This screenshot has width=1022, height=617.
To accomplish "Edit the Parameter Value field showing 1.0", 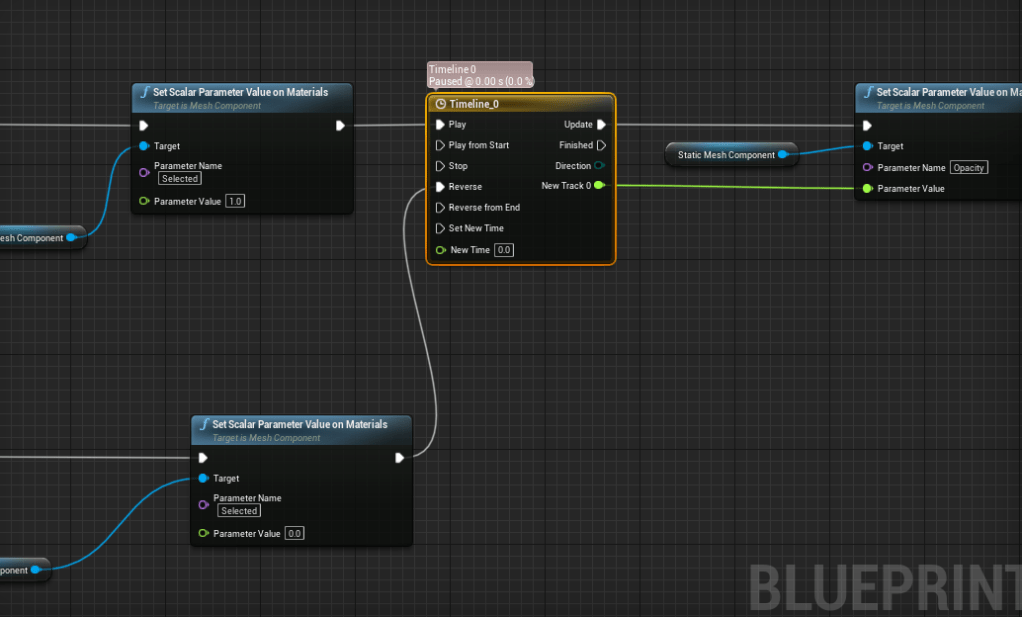I will tap(236, 201).
